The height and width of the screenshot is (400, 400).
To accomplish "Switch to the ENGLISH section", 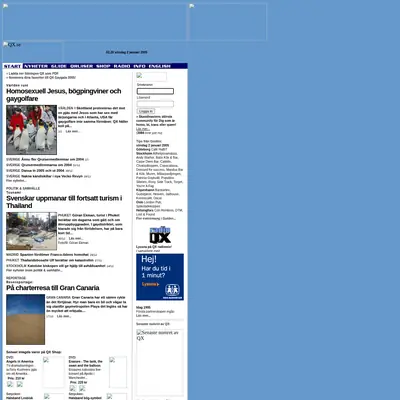I will point(160,66).
